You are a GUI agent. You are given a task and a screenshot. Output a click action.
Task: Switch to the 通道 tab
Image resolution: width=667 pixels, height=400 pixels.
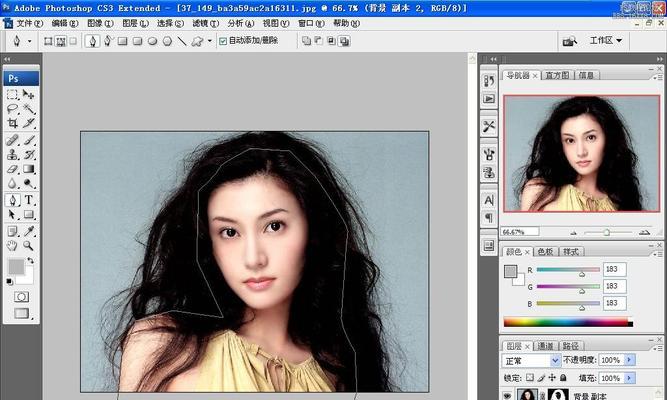click(545, 346)
